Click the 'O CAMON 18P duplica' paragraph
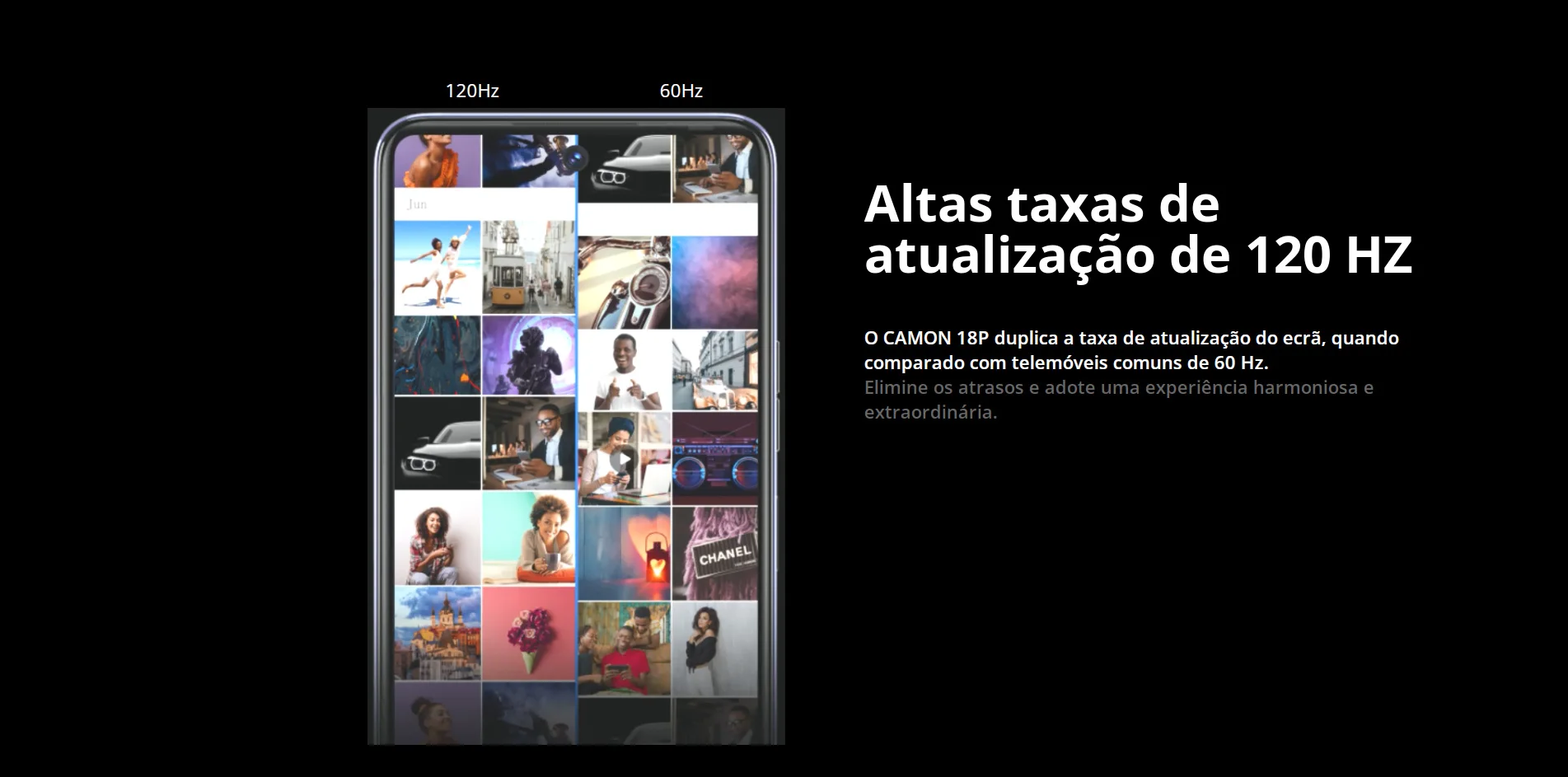Image resolution: width=1568 pixels, height=777 pixels. (1131, 350)
